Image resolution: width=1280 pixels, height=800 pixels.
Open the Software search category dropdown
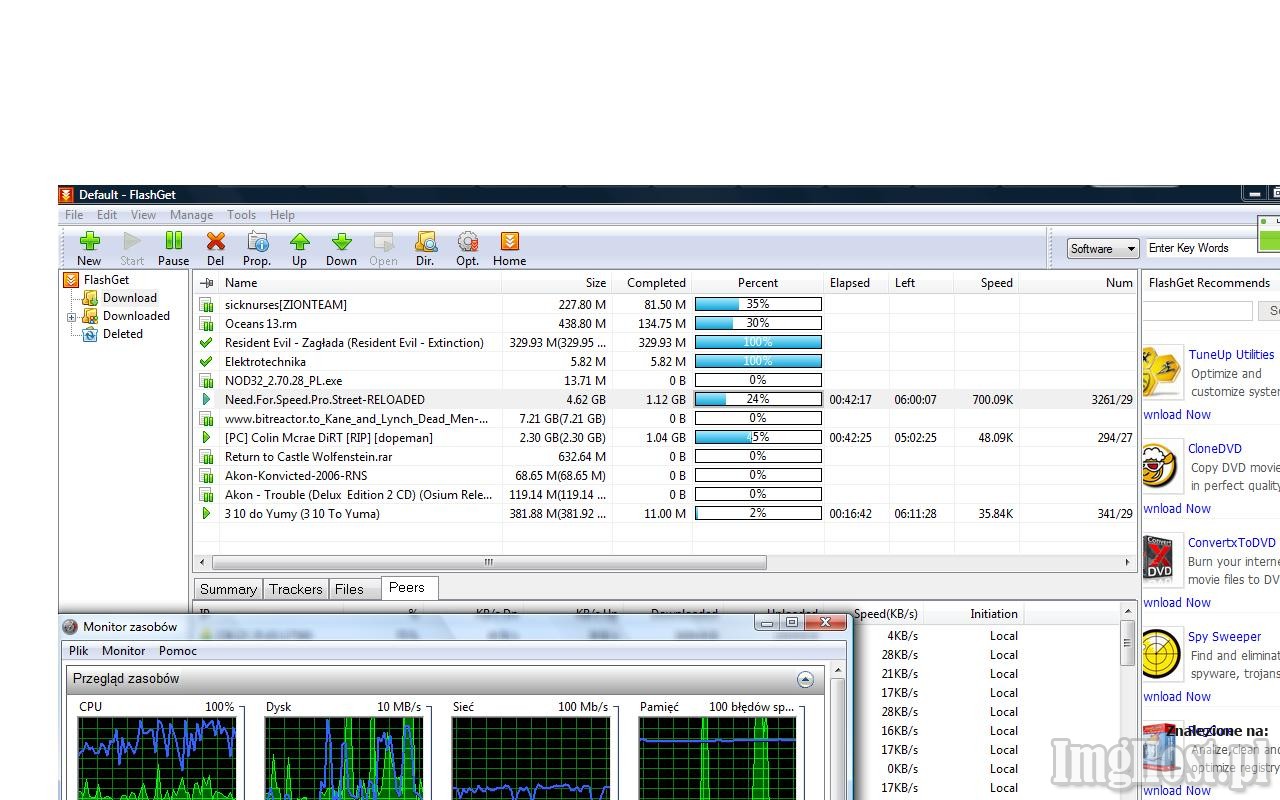[1103, 249]
